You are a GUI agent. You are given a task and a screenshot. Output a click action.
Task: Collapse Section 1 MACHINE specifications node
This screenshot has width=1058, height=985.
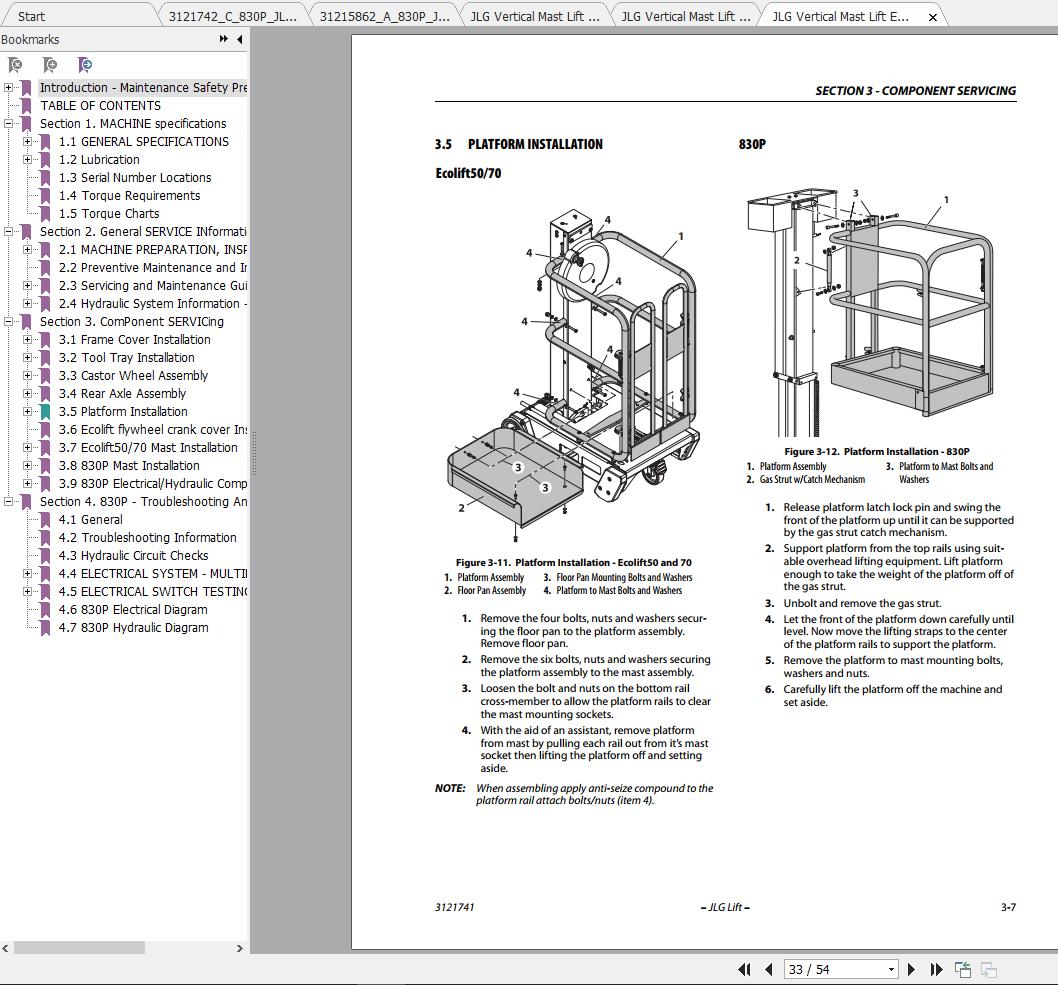pos(8,123)
